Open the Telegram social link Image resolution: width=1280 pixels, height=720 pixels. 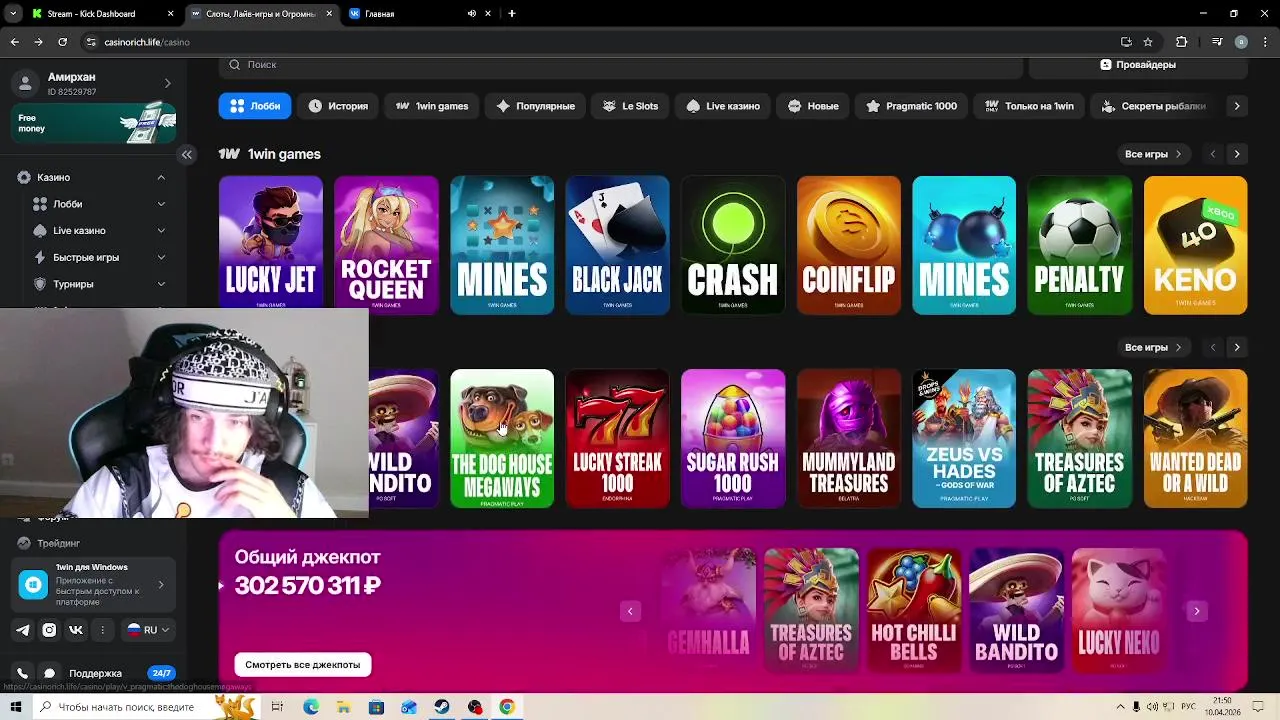[x=23, y=630]
